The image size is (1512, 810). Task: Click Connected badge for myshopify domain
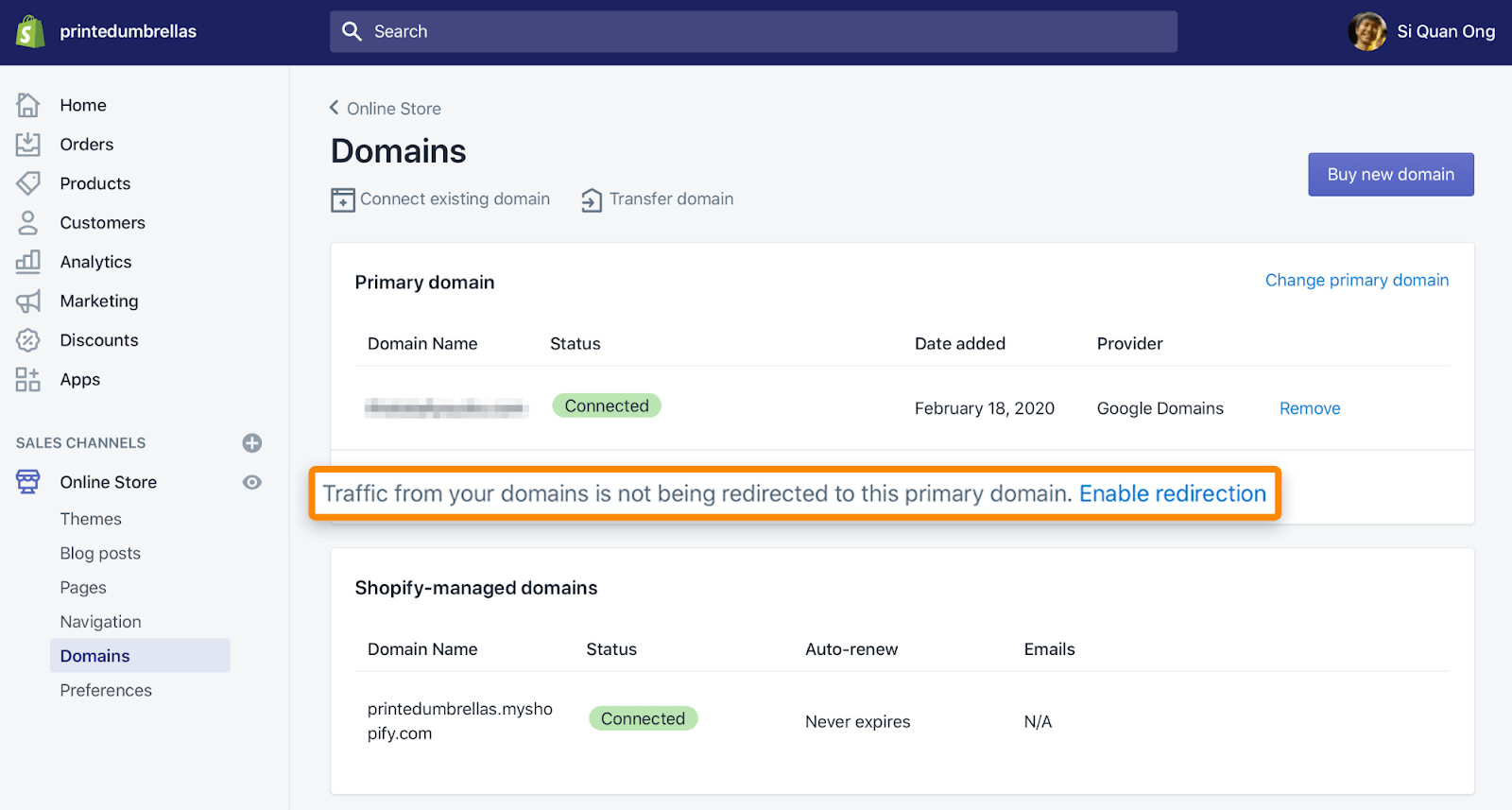click(644, 719)
